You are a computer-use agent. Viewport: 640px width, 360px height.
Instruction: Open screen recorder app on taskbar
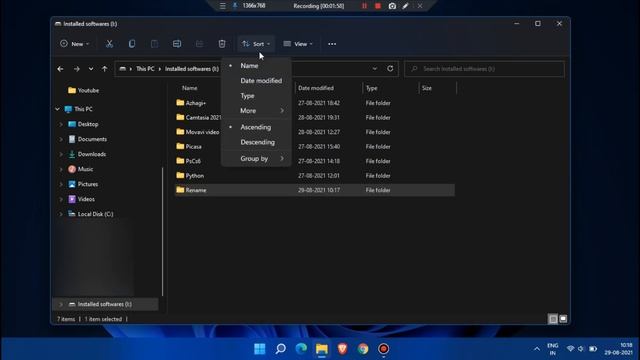[x=384, y=349]
